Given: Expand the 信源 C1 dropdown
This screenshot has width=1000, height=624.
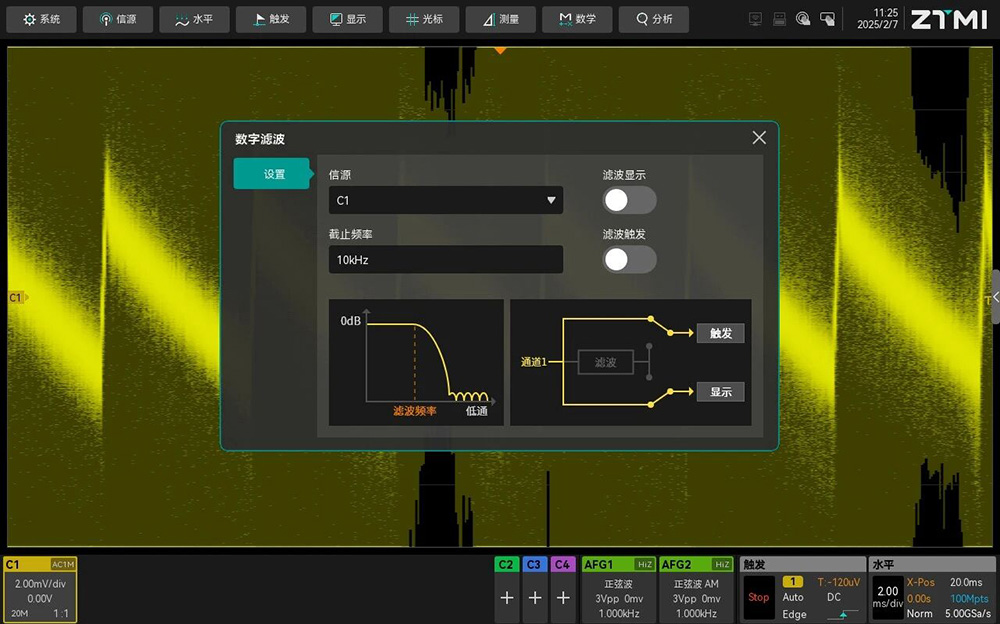Looking at the screenshot, I should click(445, 200).
